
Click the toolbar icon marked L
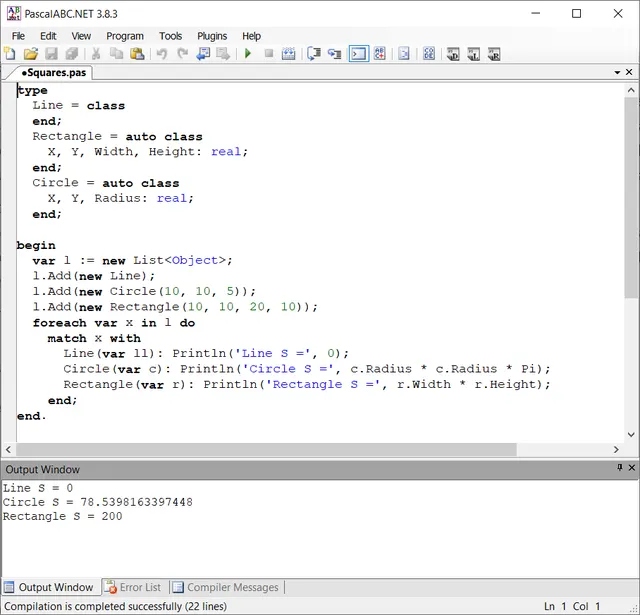473,54
